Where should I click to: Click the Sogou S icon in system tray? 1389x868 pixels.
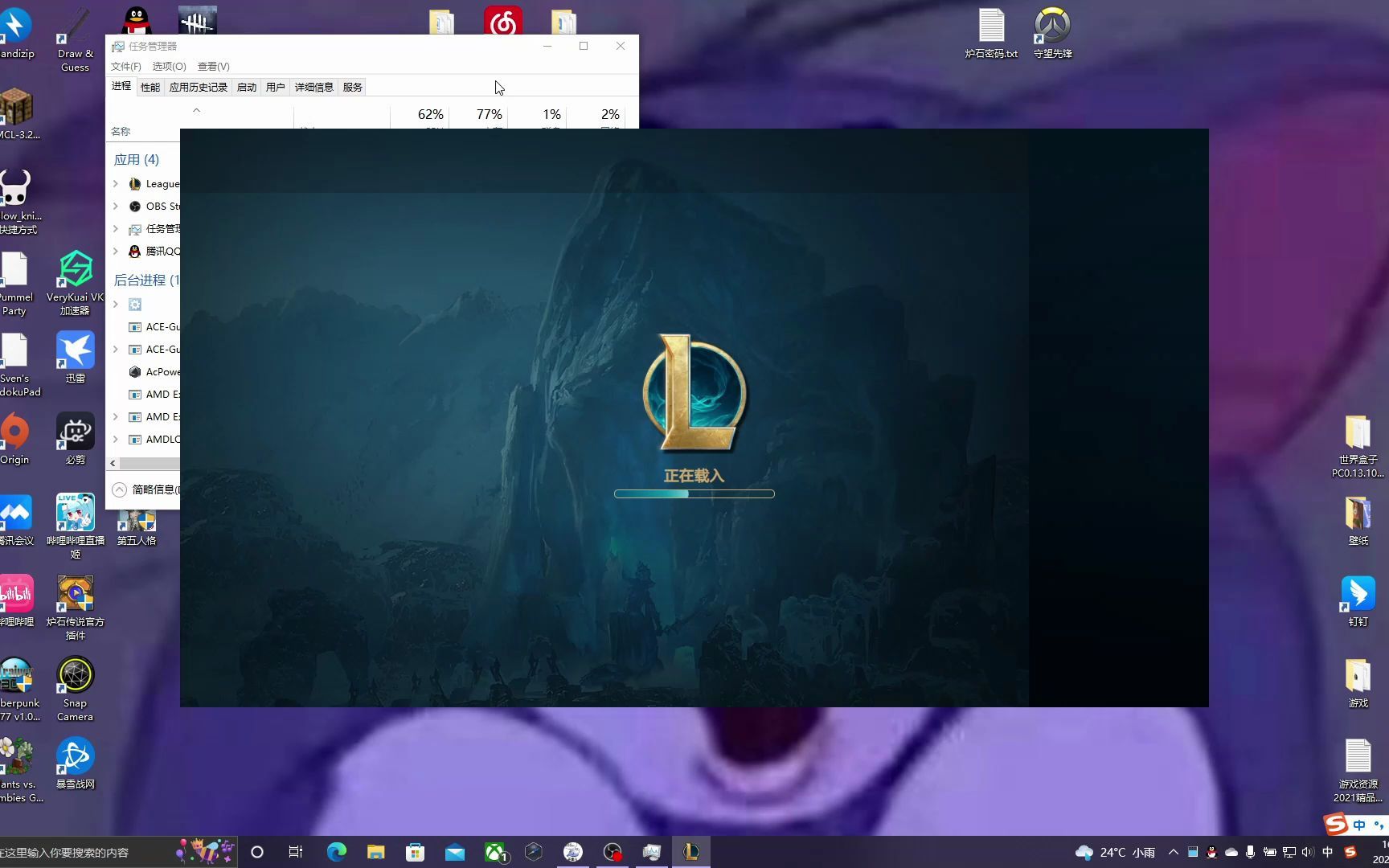pyautogui.click(x=1350, y=852)
